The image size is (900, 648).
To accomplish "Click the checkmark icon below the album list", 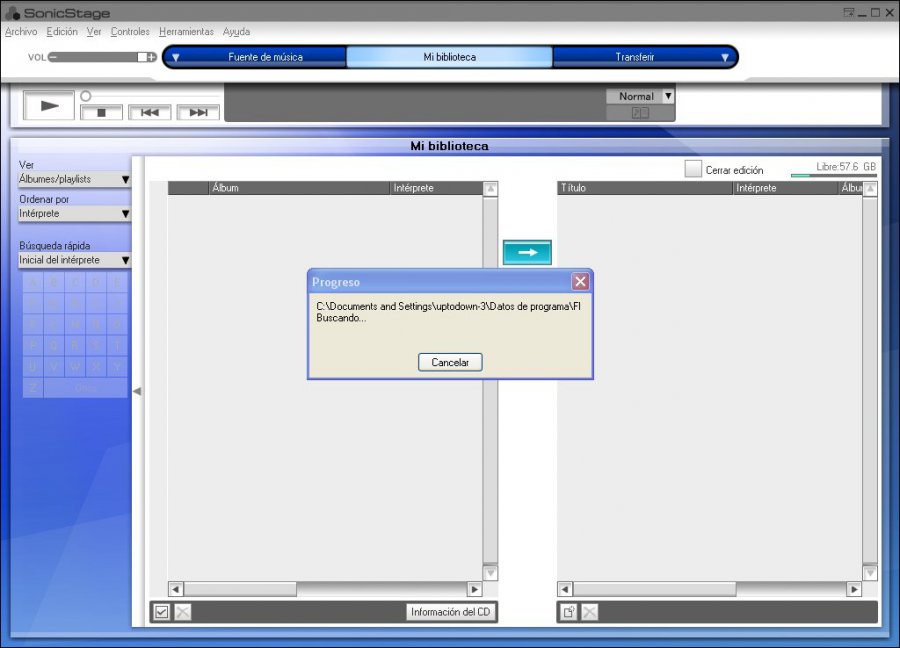I will tap(162, 612).
